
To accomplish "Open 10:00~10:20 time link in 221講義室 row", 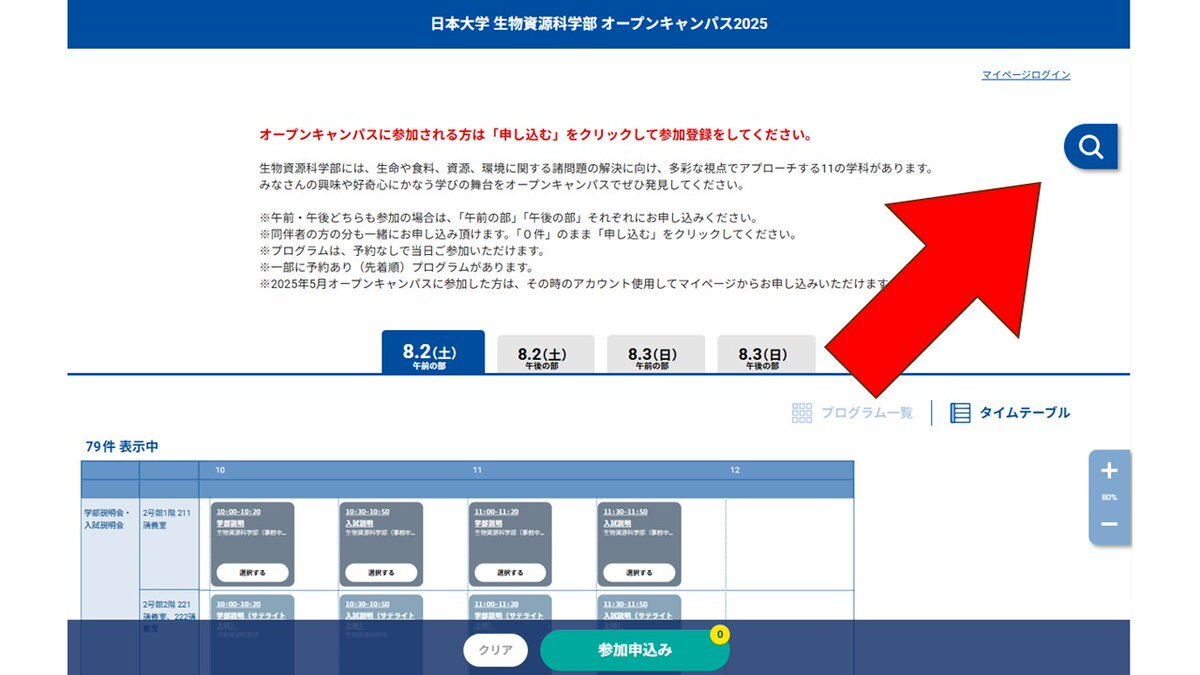I will pyautogui.click(x=238, y=604).
